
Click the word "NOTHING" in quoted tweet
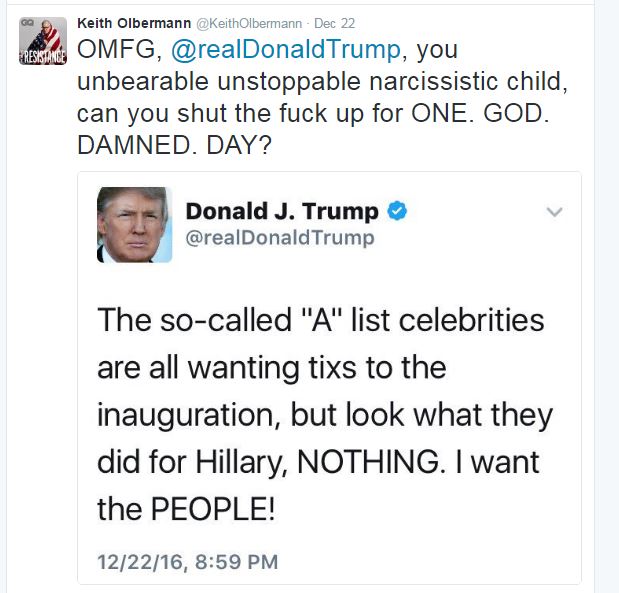point(345,462)
